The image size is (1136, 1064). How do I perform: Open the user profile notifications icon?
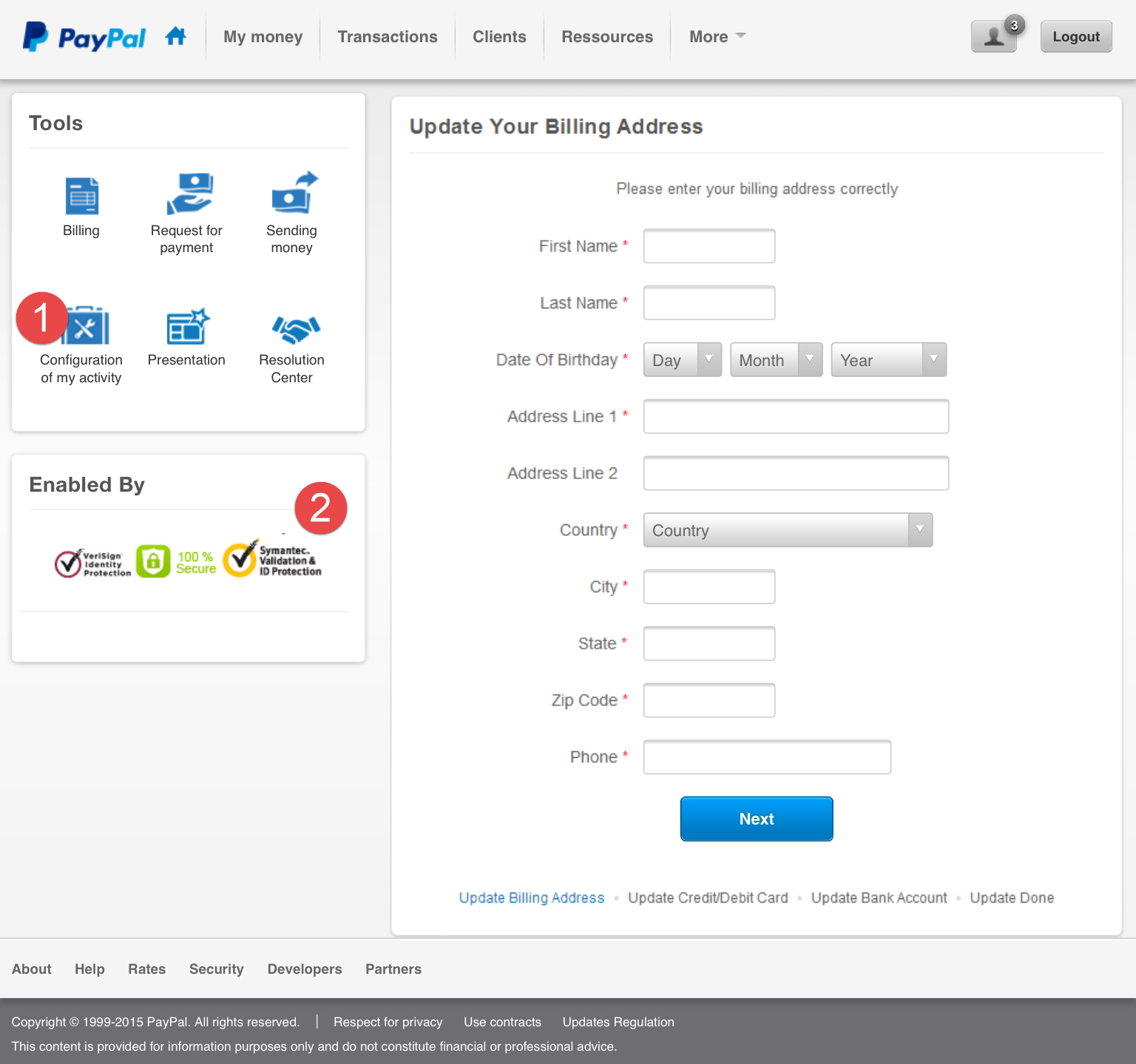click(994, 36)
